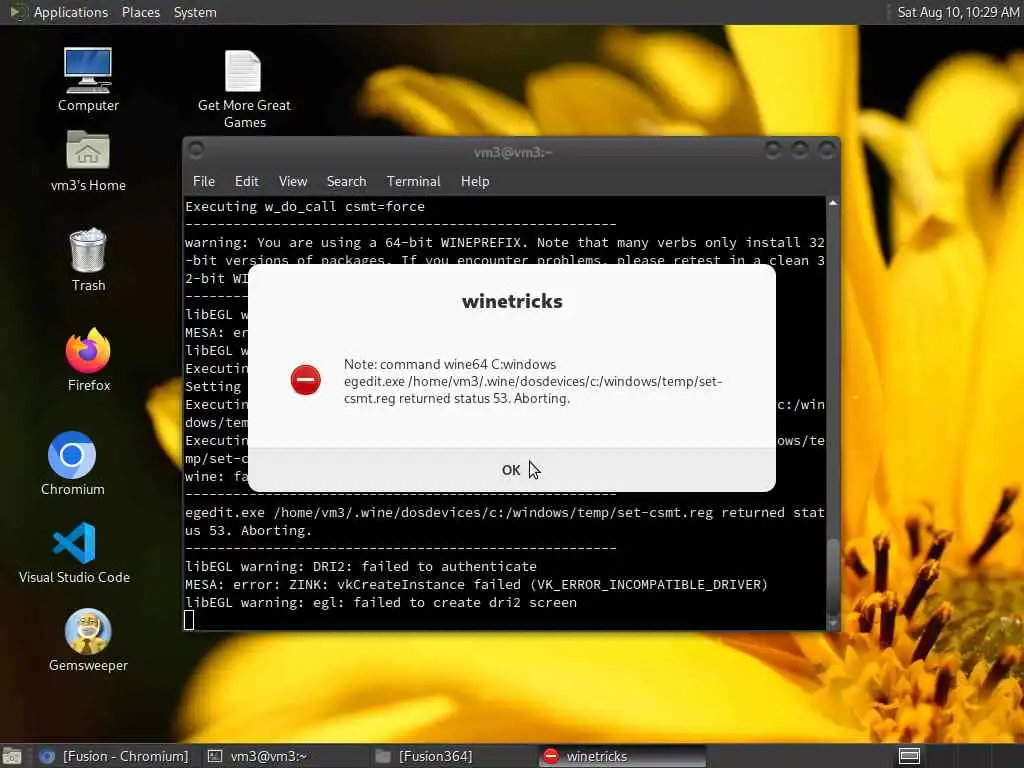This screenshot has height=768, width=1024.
Task: Click the terminal scrollbar up arrow
Action: (x=833, y=203)
